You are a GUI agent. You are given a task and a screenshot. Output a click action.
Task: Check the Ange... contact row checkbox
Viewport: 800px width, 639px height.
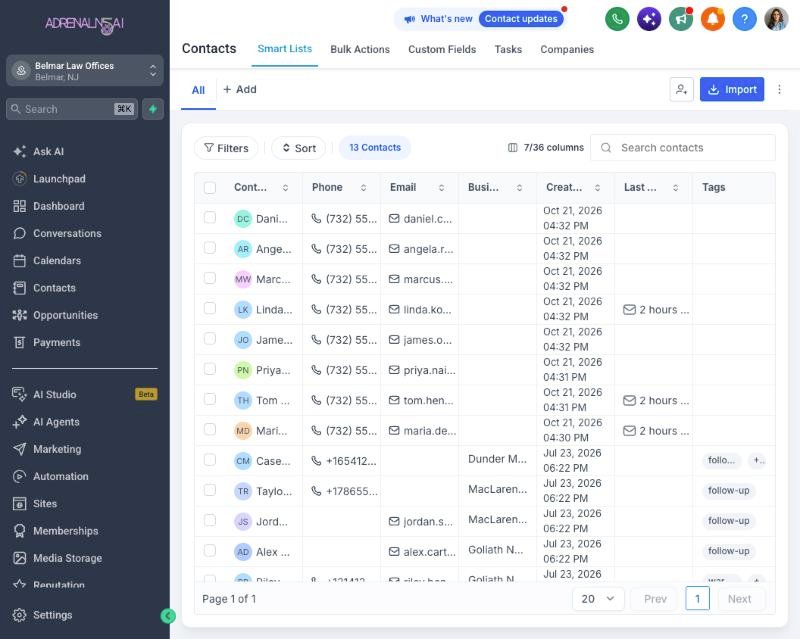210,248
